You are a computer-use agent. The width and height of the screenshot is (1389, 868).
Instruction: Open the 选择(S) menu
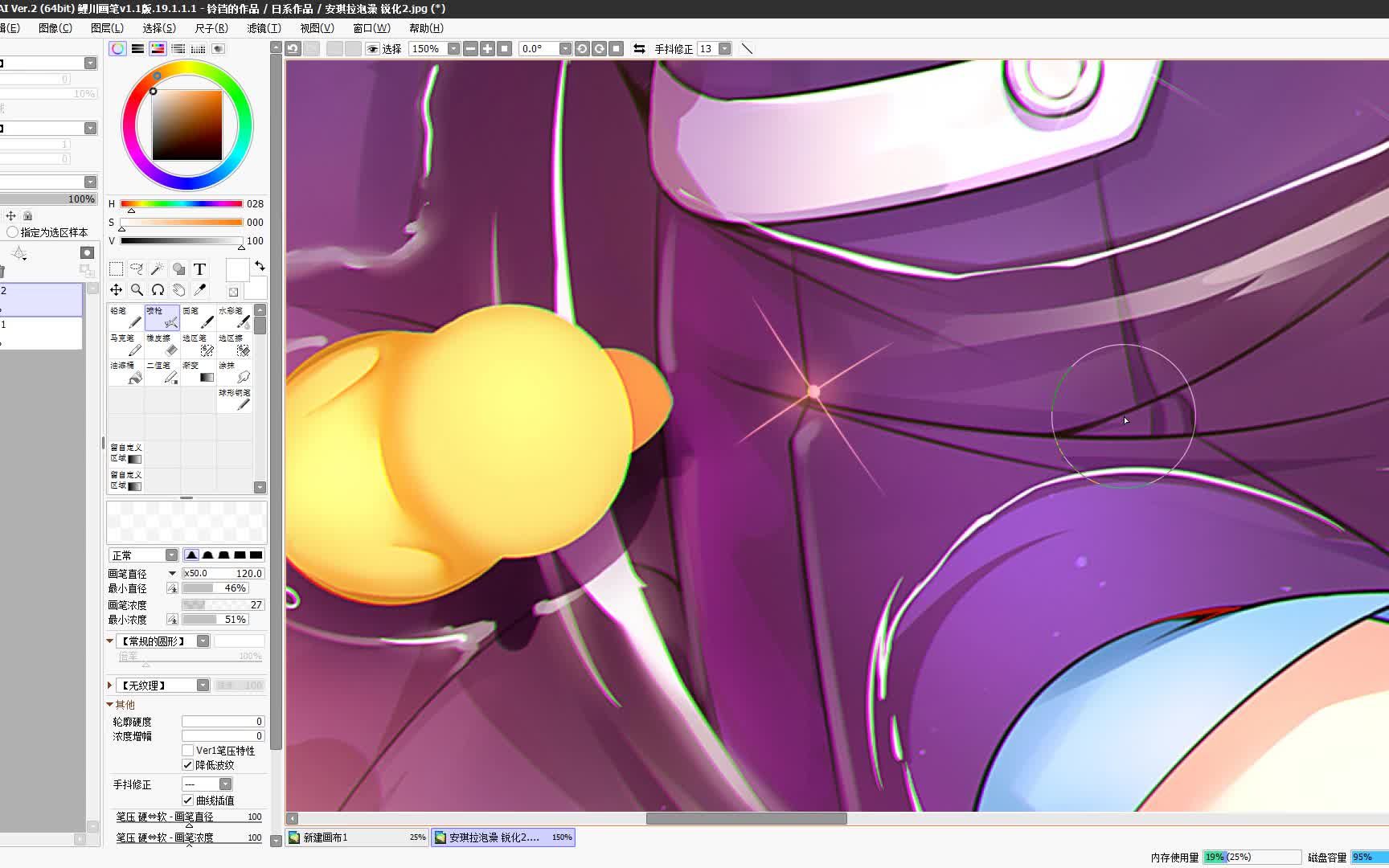click(x=159, y=28)
